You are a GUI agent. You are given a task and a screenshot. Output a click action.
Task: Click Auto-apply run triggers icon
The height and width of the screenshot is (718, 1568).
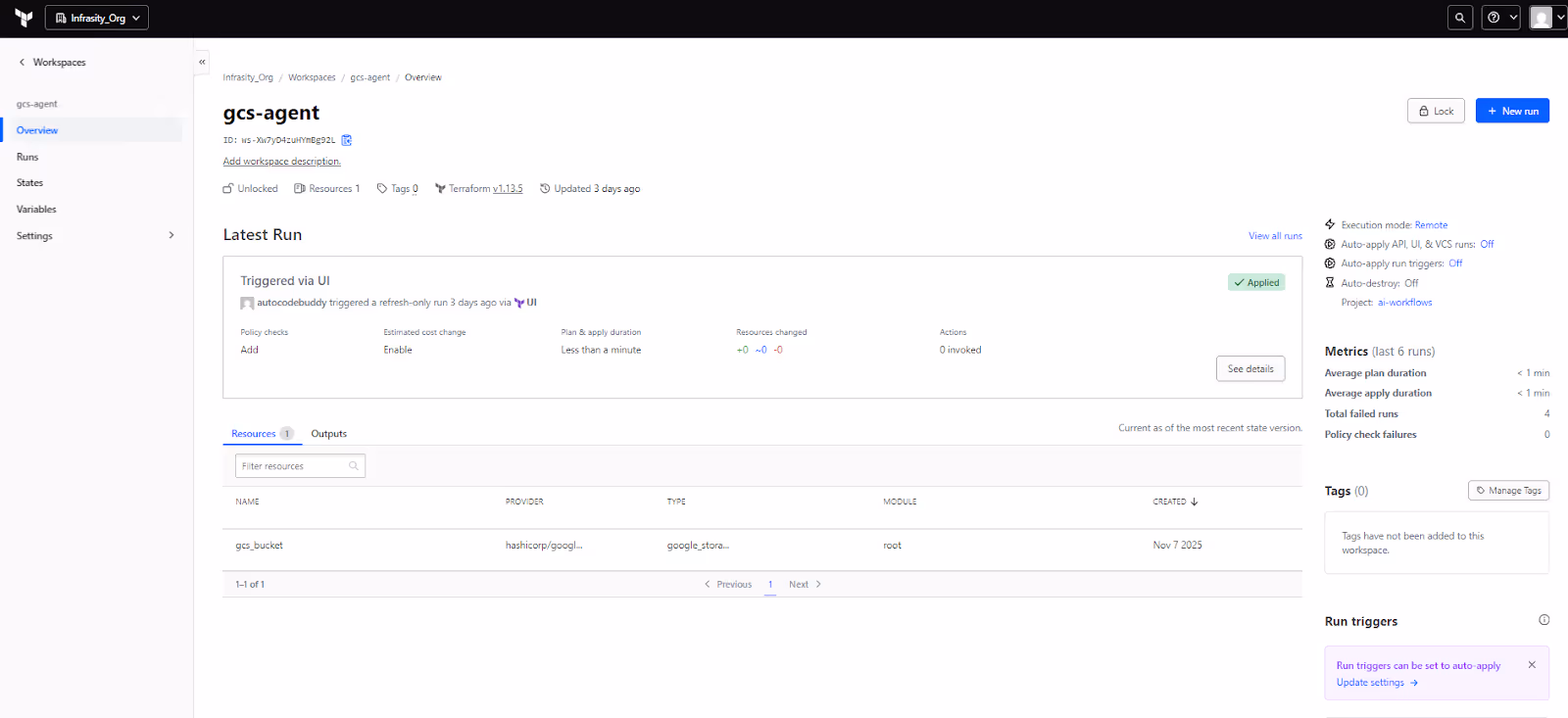(1330, 263)
